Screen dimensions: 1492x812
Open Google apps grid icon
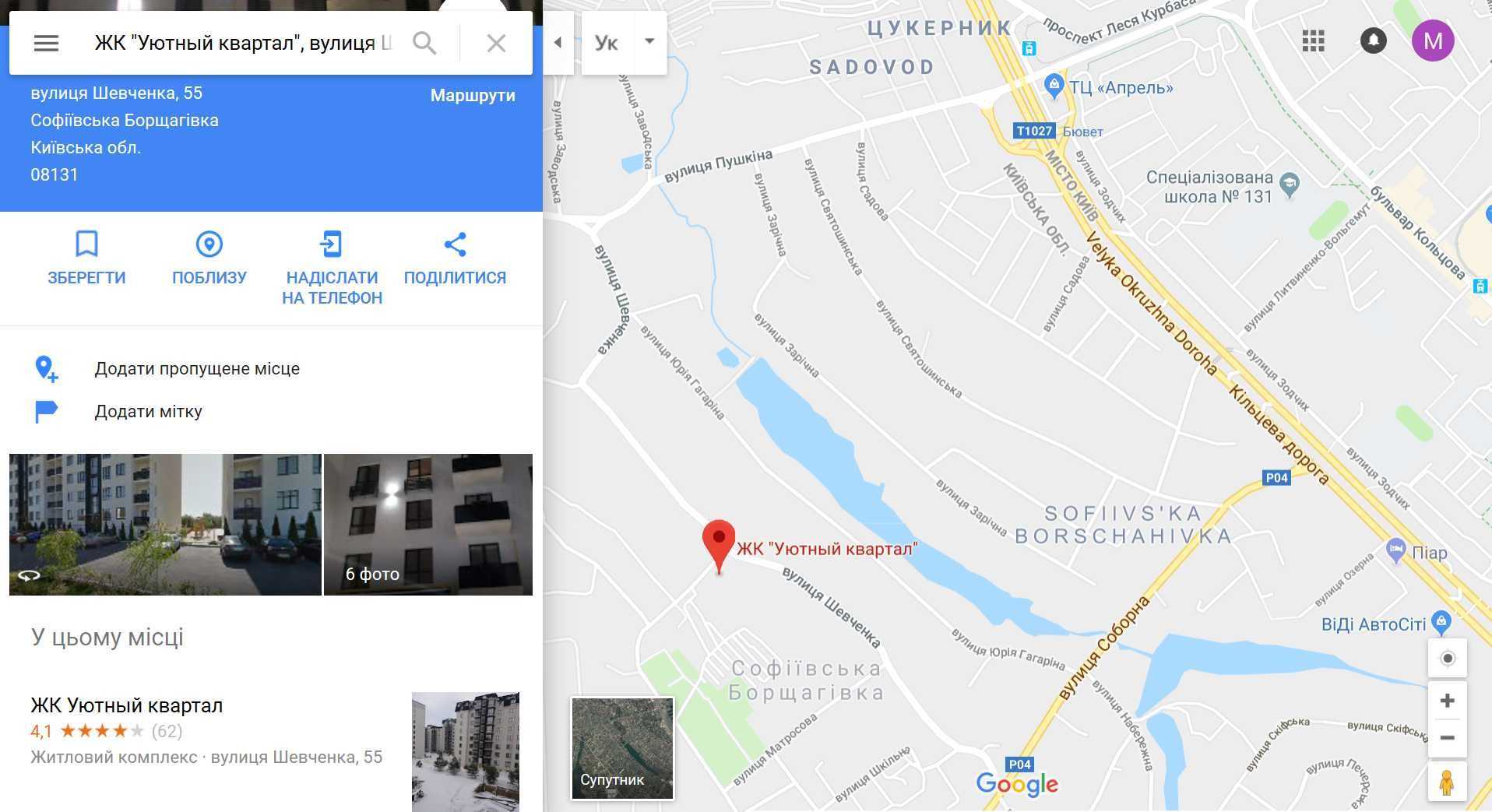coord(1313,40)
